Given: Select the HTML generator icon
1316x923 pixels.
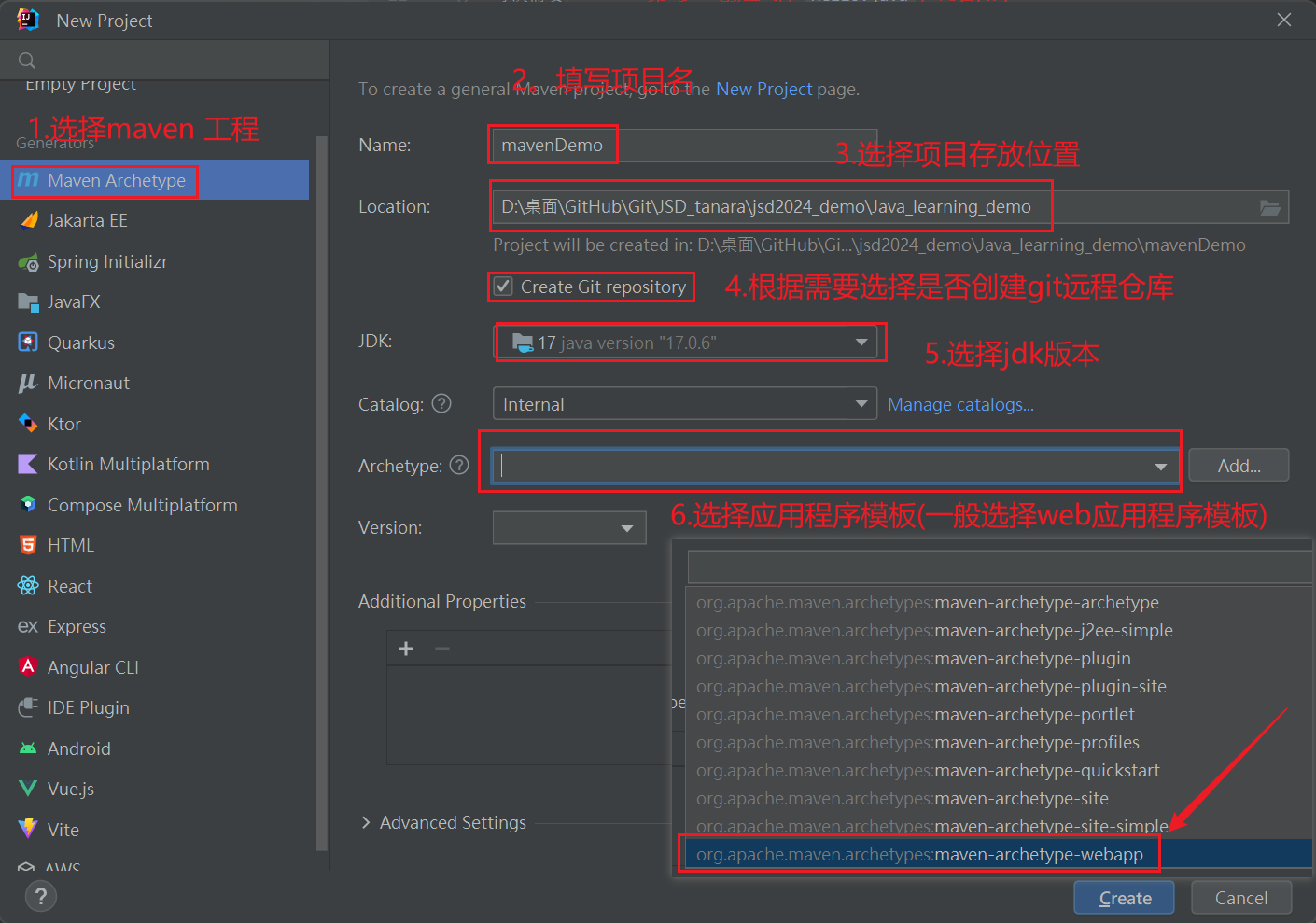Looking at the screenshot, I should (29, 545).
